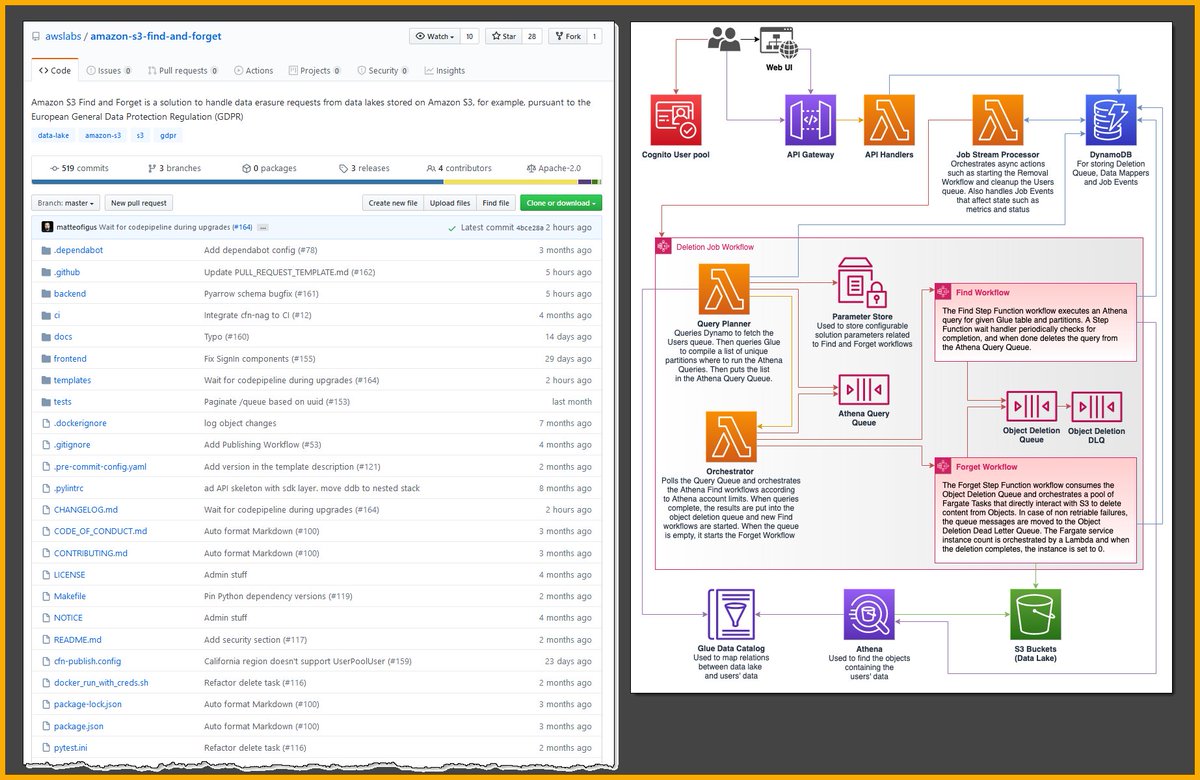This screenshot has width=1200, height=780.
Task: Open the frontend folder
Action: (70, 359)
